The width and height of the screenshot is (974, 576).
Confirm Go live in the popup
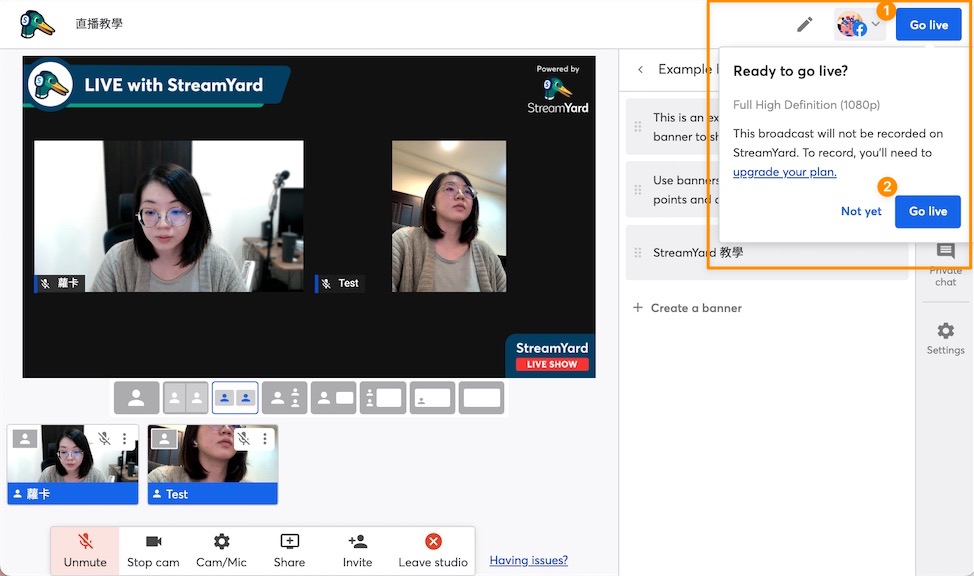(927, 211)
